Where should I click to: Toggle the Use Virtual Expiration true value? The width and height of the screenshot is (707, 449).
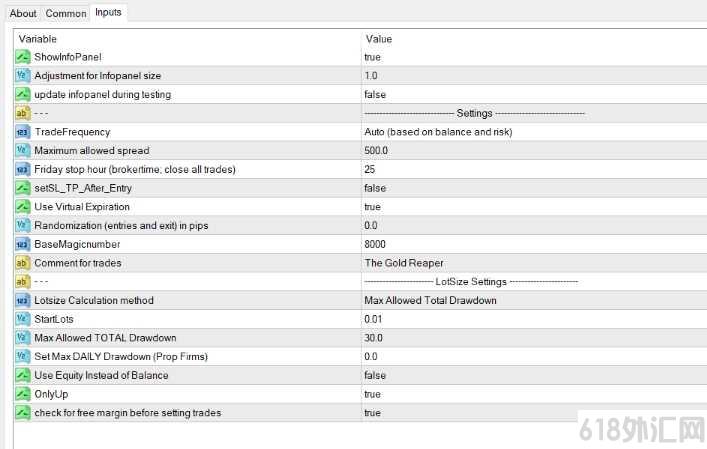[534, 206]
